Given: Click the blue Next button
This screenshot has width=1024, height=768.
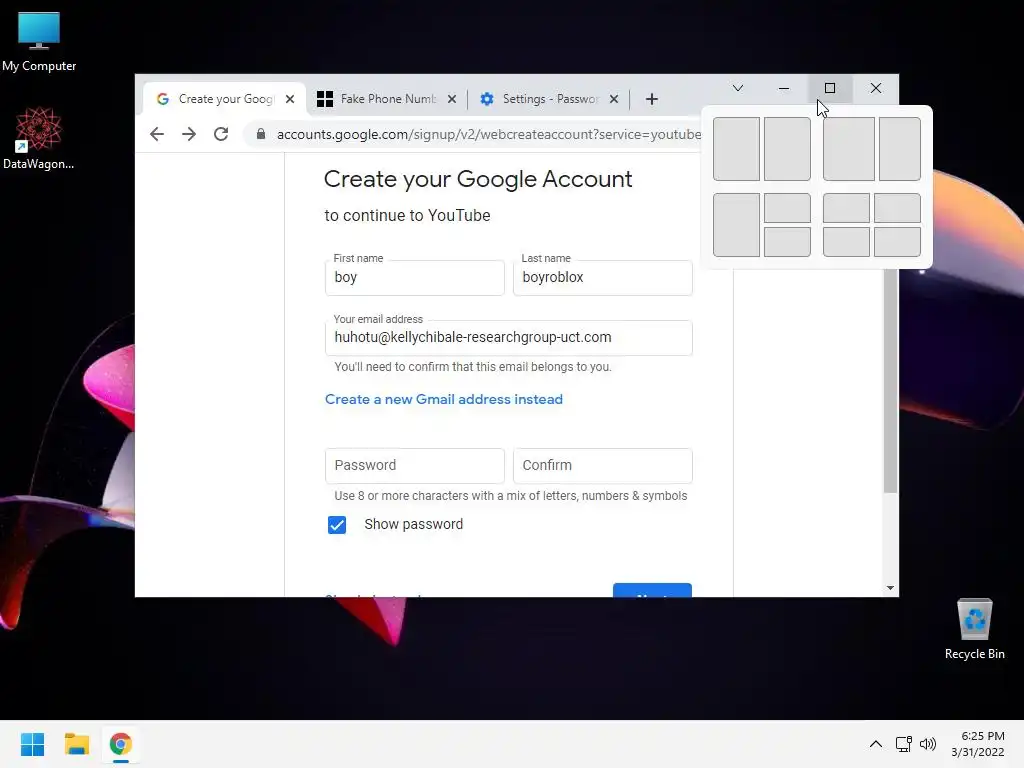Looking at the screenshot, I should (x=652, y=590).
